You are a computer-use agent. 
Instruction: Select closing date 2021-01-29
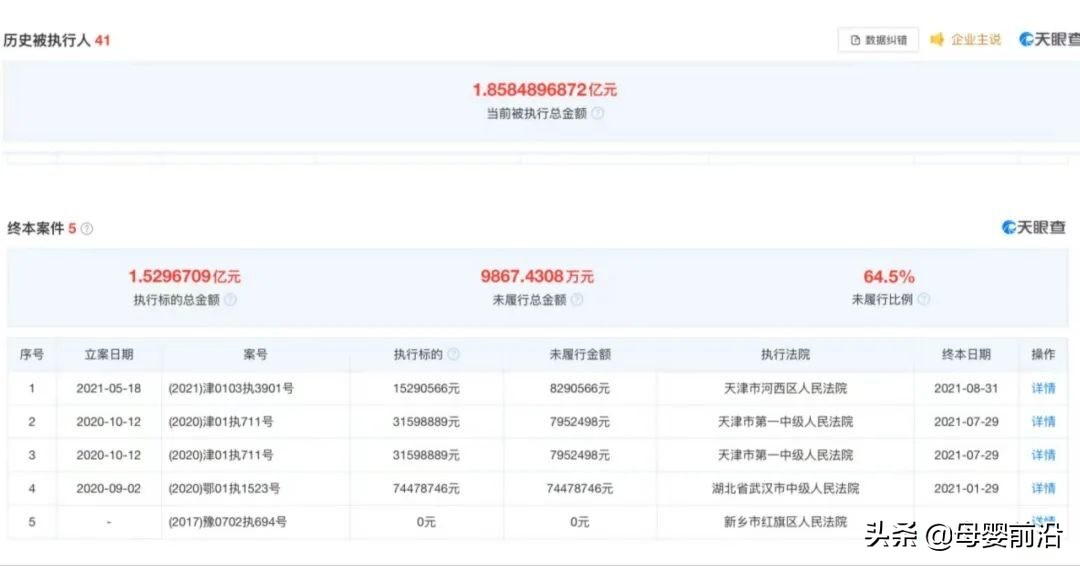(x=966, y=488)
